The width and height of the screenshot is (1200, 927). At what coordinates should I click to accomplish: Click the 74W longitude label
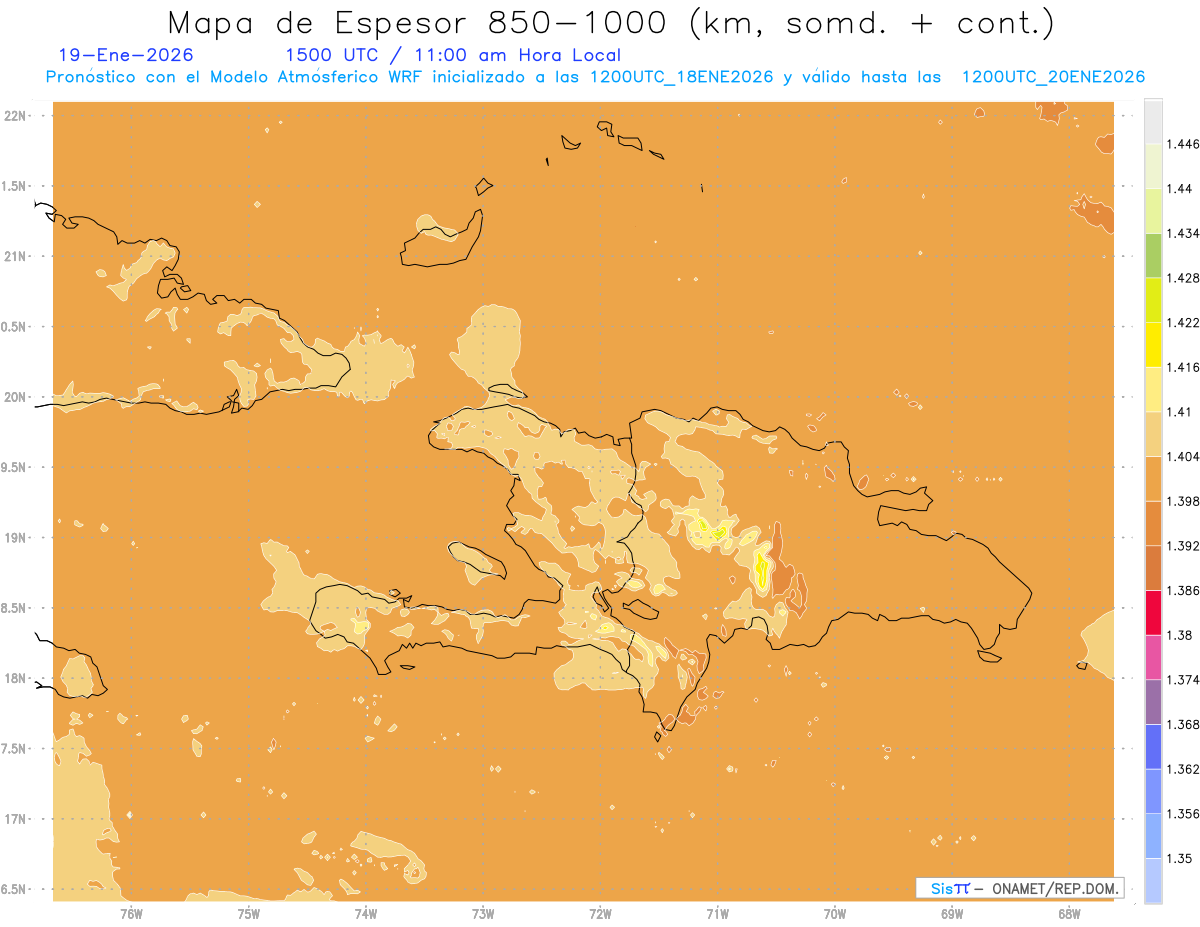366,914
